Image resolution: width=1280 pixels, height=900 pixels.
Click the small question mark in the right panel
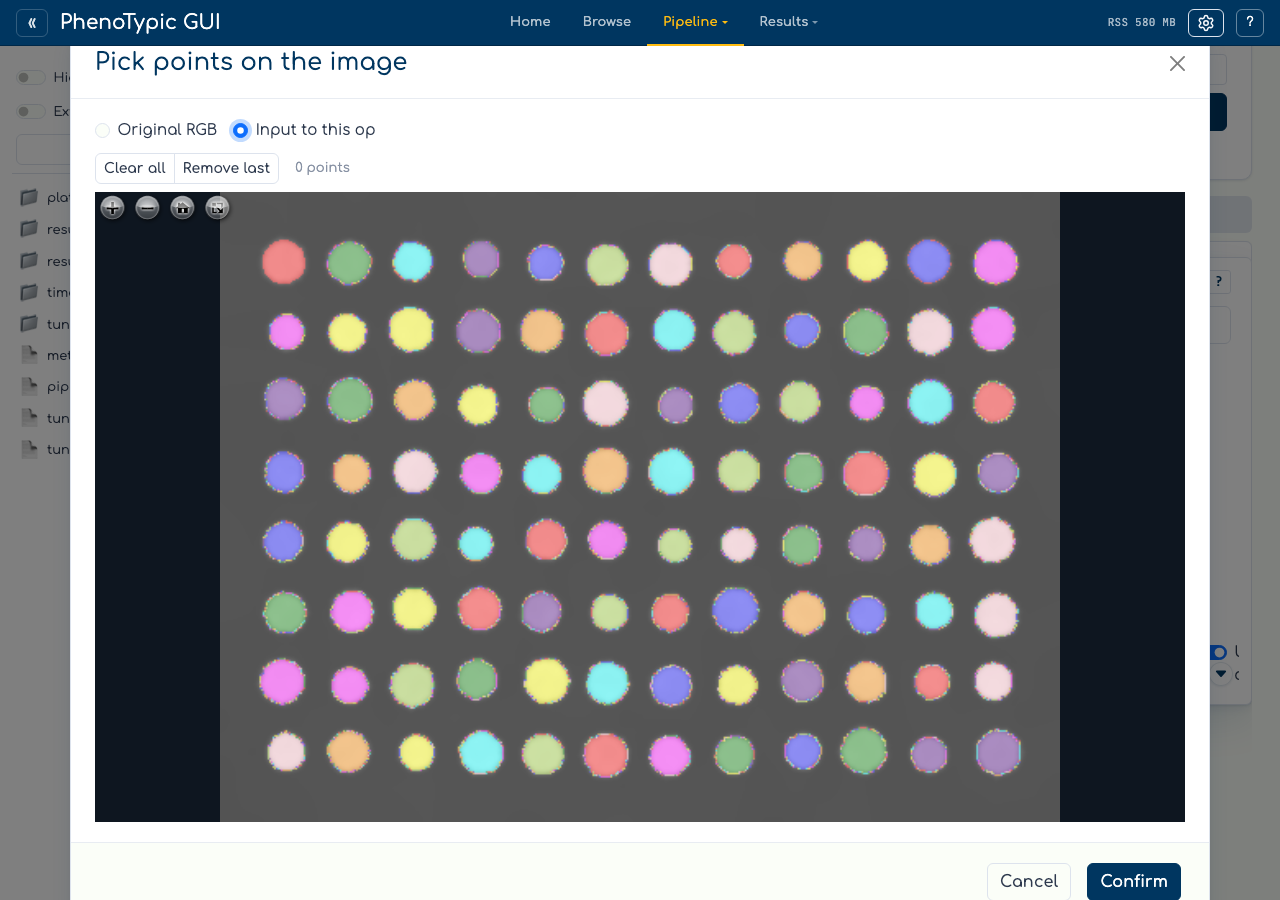tap(1218, 282)
